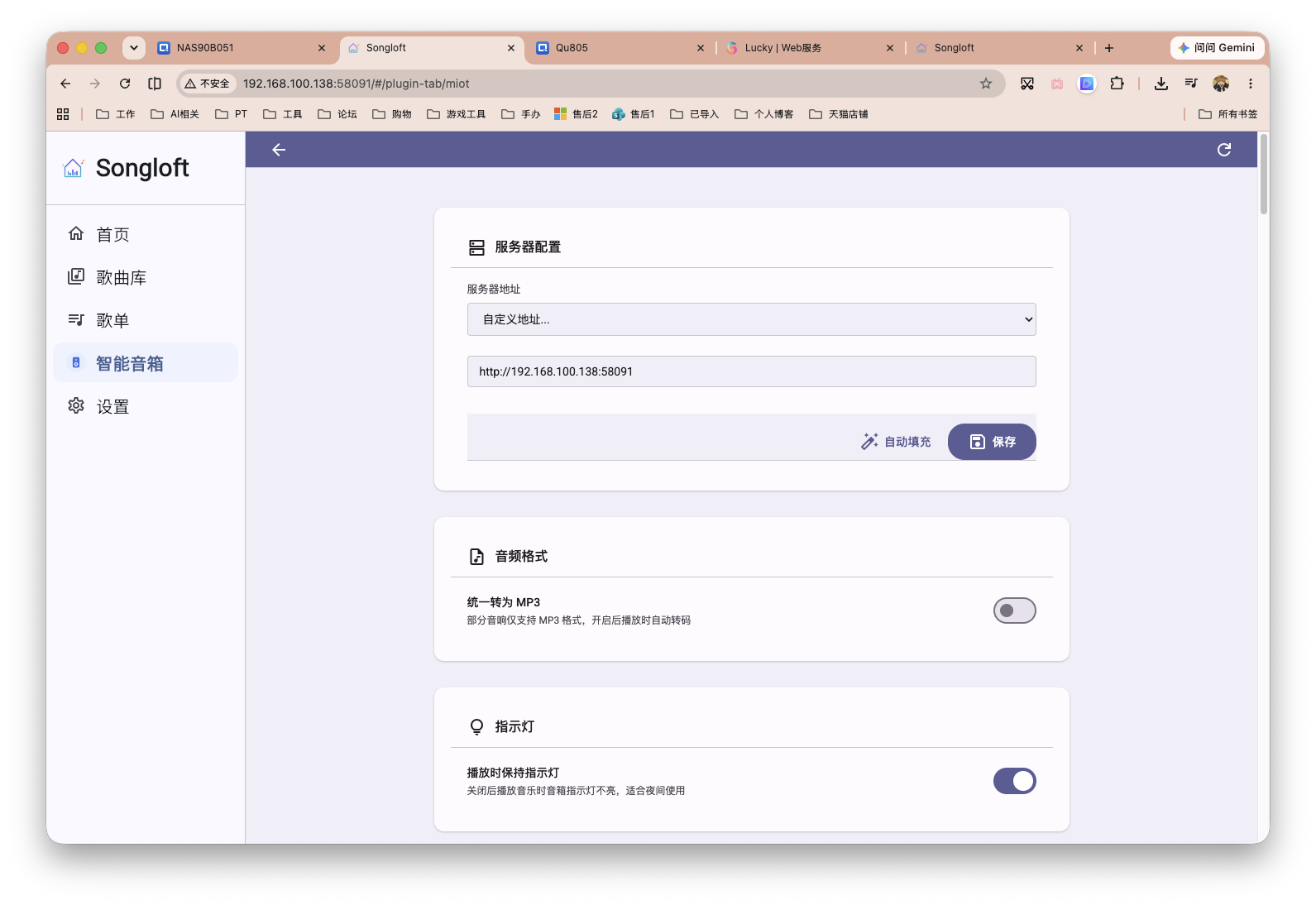This screenshot has height=905, width=1316.
Task: Click the 保存 button
Action: [x=992, y=442]
